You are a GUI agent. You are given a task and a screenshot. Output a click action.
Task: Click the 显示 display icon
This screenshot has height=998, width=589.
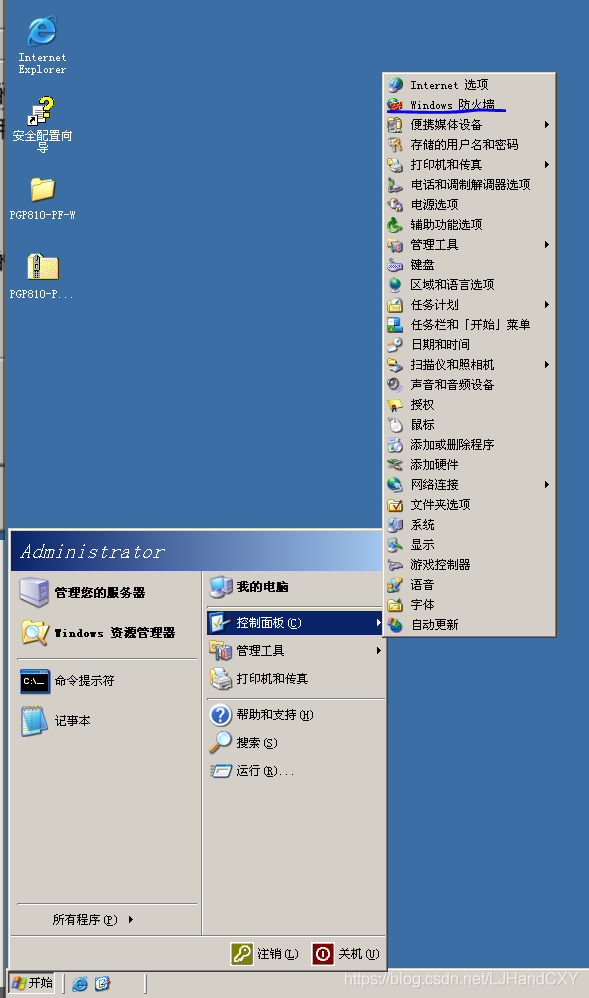[395, 545]
